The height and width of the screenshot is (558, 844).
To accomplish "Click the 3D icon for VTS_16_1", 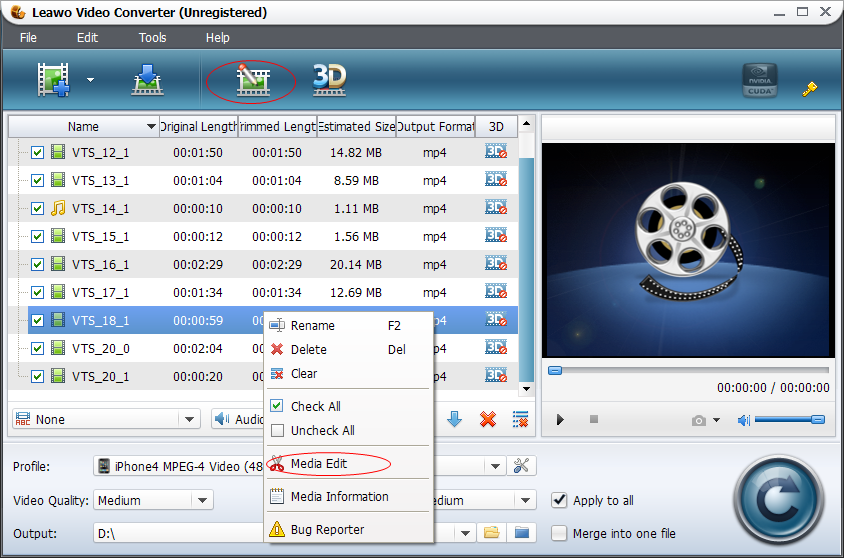I will pyautogui.click(x=496, y=263).
